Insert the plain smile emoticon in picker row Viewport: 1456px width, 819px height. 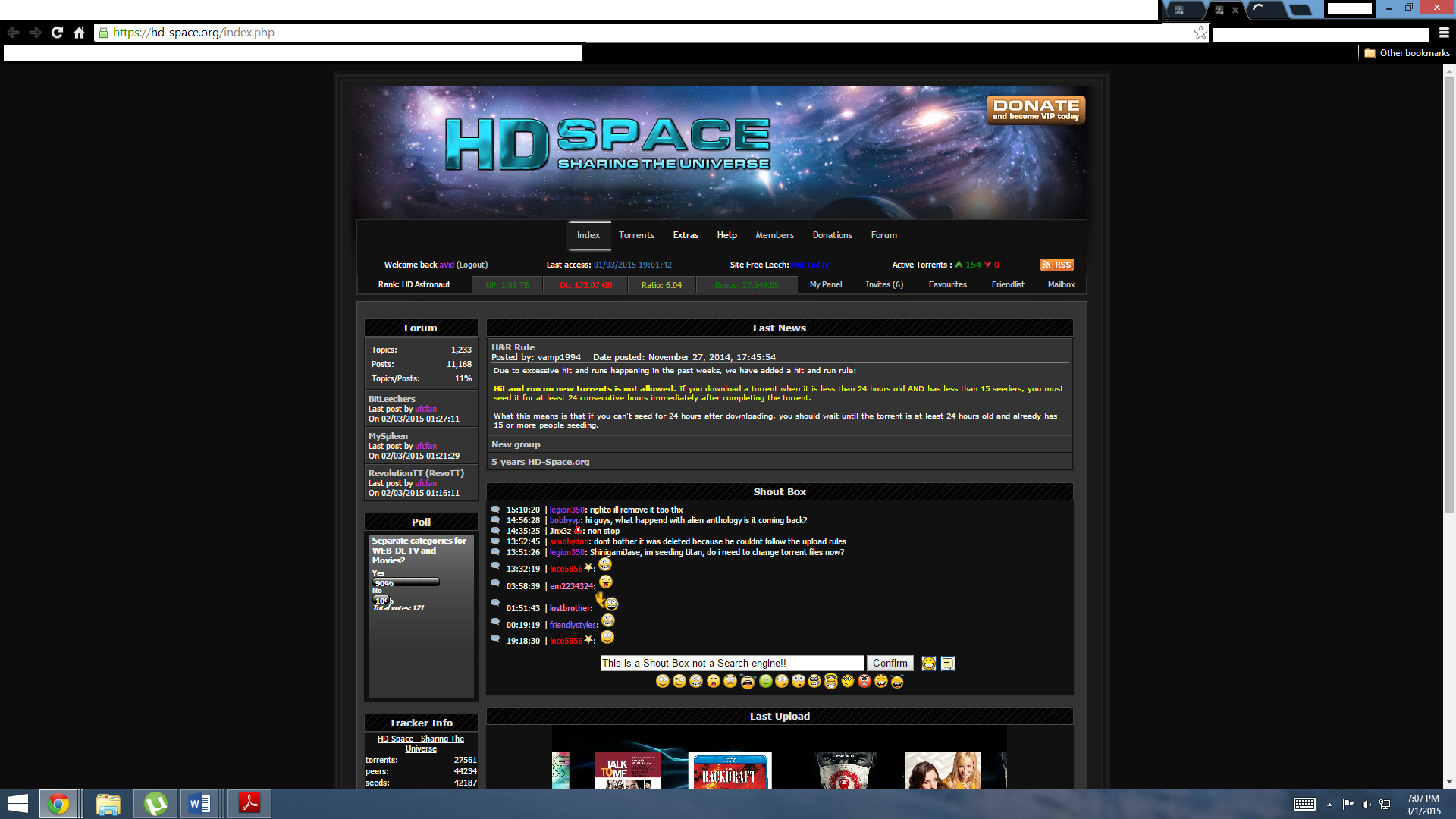[663, 681]
